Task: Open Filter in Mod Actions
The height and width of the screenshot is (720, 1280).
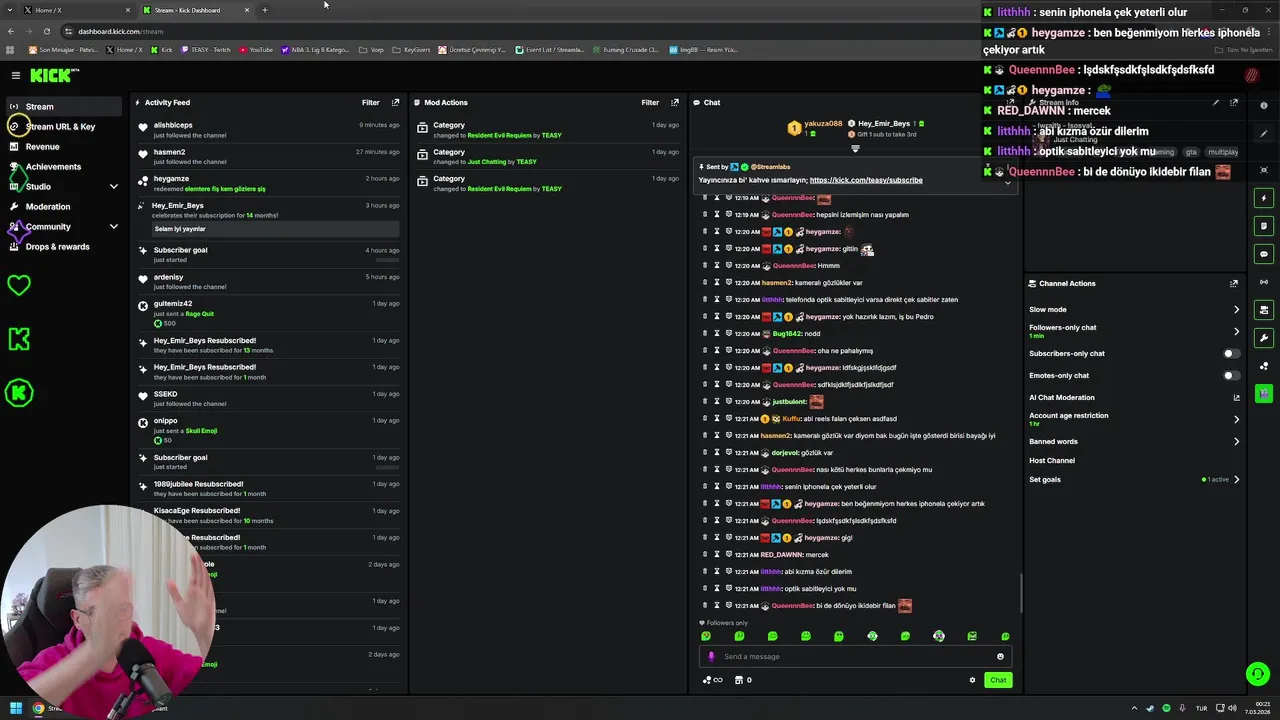Action: [x=650, y=102]
